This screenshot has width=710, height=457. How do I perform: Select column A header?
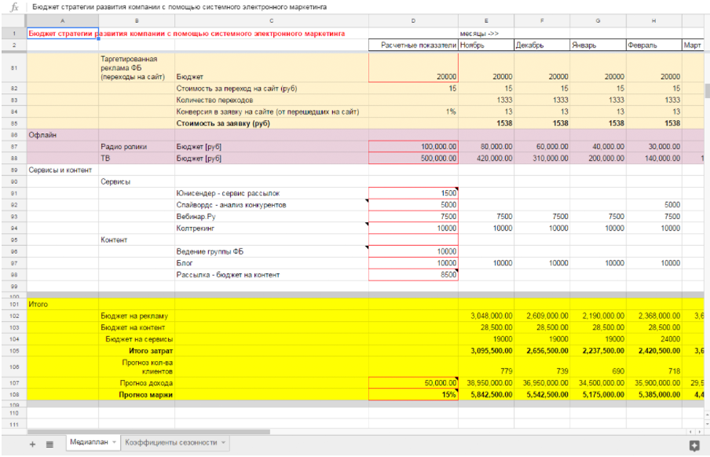pyautogui.click(x=62, y=21)
